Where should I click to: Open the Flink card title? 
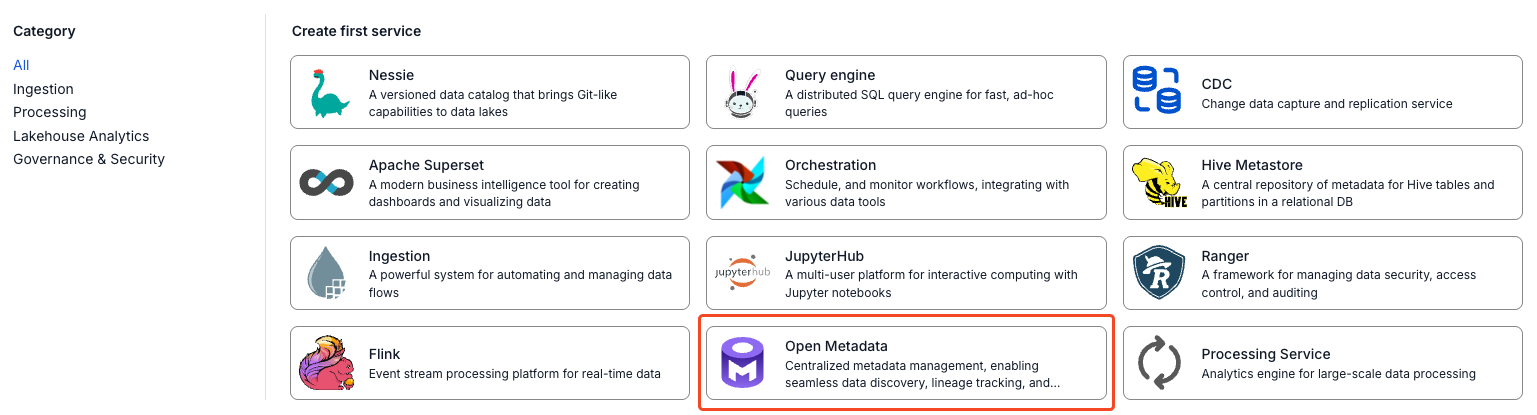385,354
